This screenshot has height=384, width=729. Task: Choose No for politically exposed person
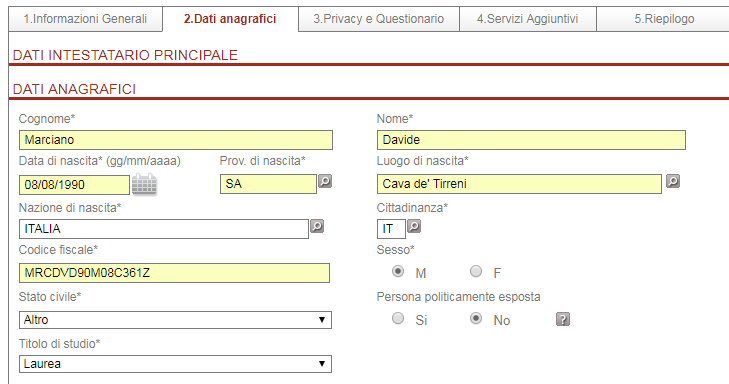[476, 318]
